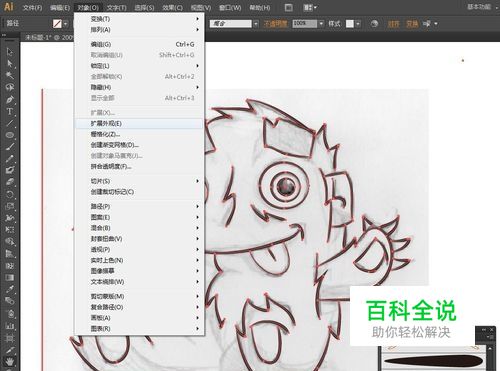This screenshot has width=500, height=371.
Task: Expand the 变换(T) submenu
Action: (x=139, y=19)
